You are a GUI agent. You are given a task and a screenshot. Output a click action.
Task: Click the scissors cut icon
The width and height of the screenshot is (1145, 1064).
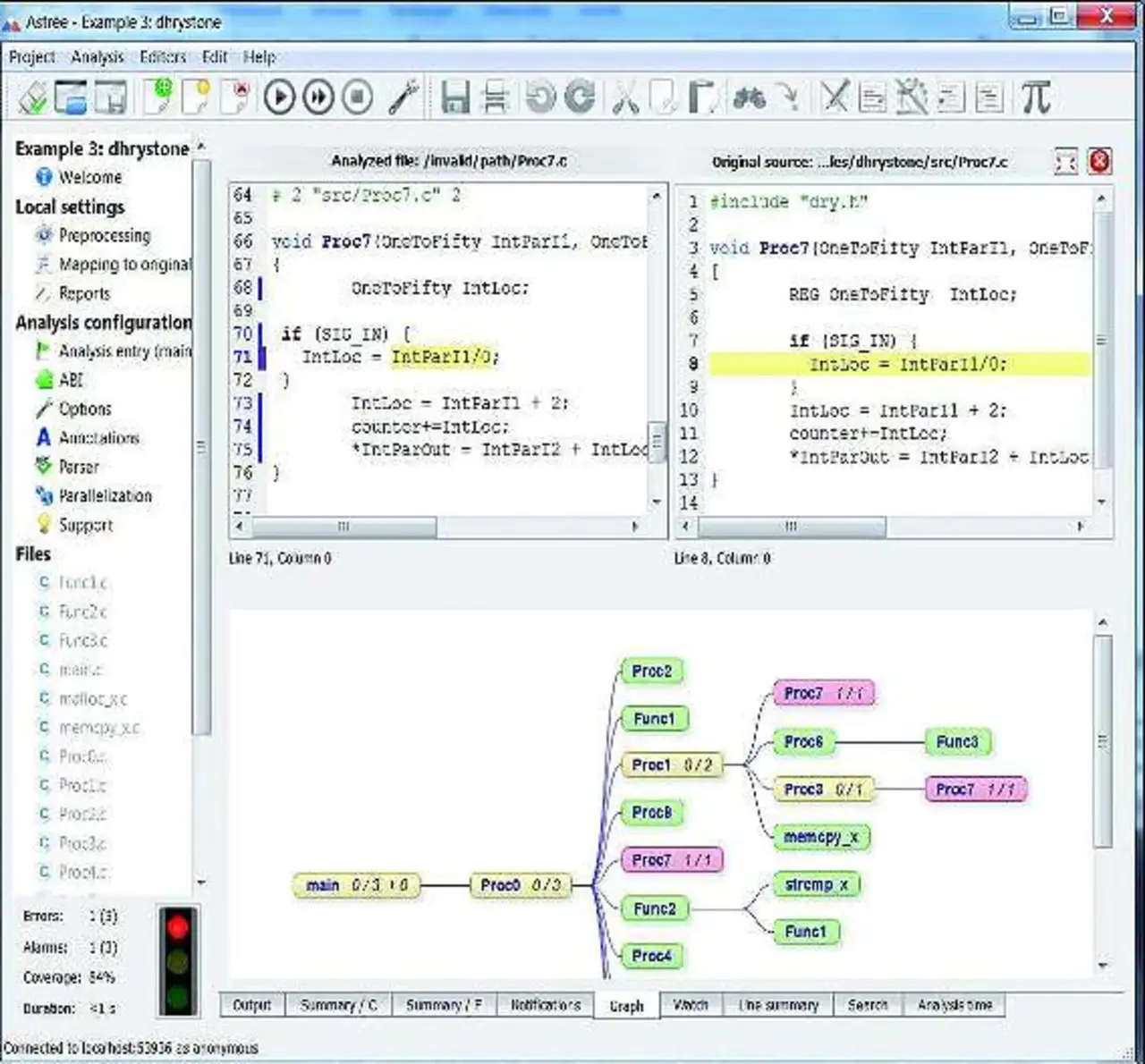point(625,97)
